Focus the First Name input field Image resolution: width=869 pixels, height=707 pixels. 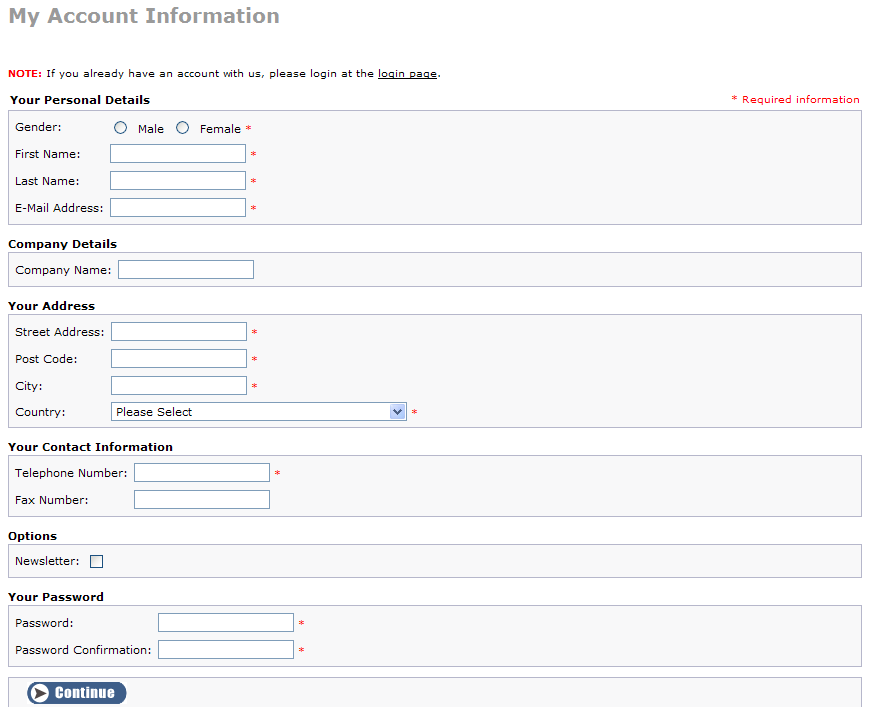178,153
